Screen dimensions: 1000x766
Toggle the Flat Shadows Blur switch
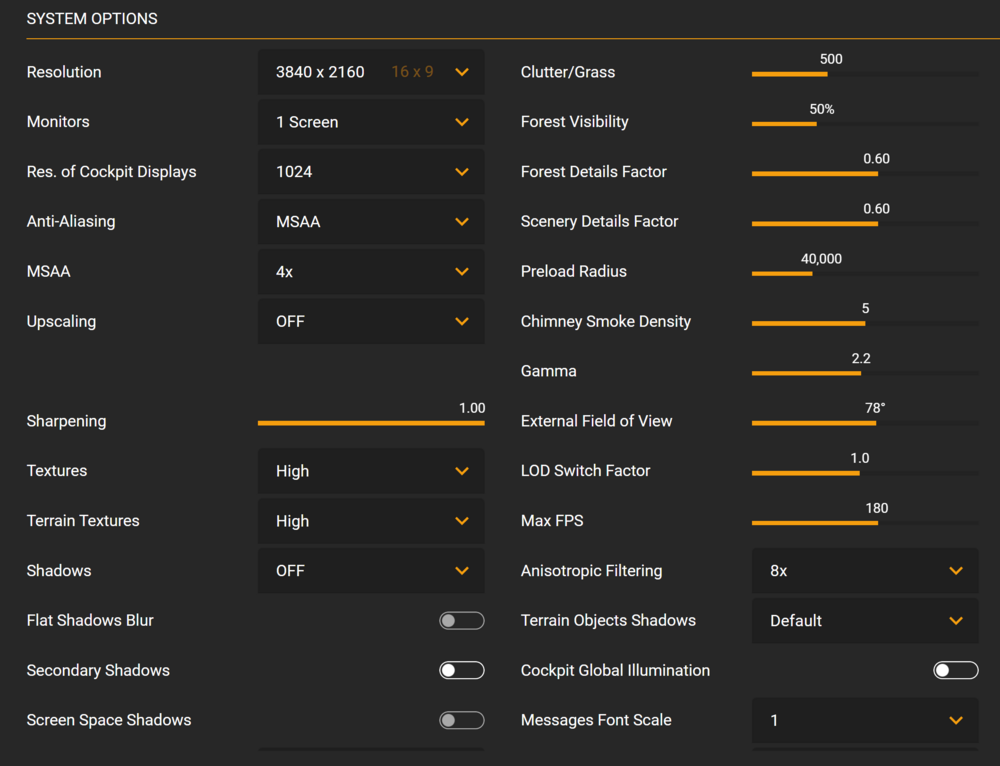tap(461, 621)
